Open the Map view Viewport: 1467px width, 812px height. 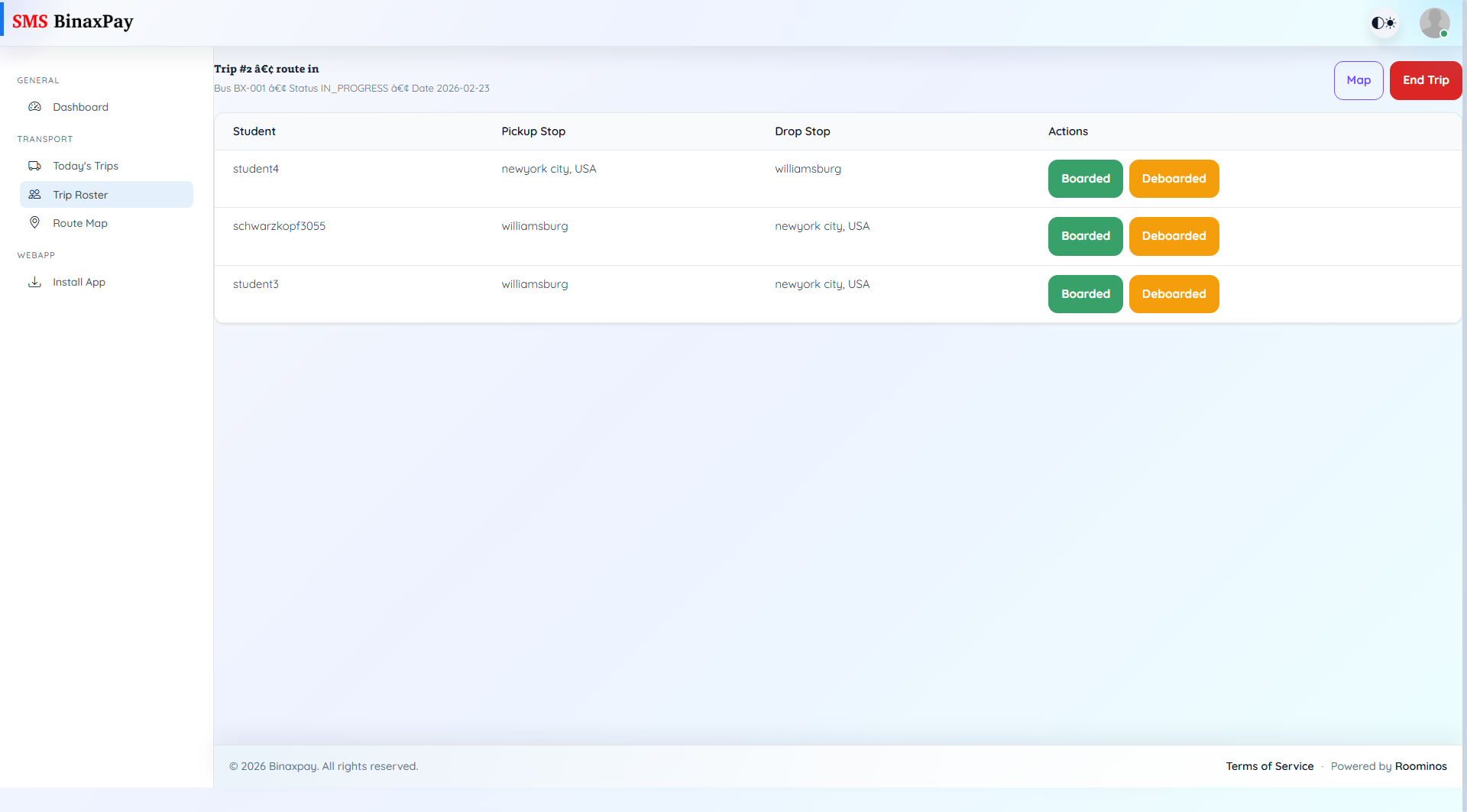[1359, 80]
